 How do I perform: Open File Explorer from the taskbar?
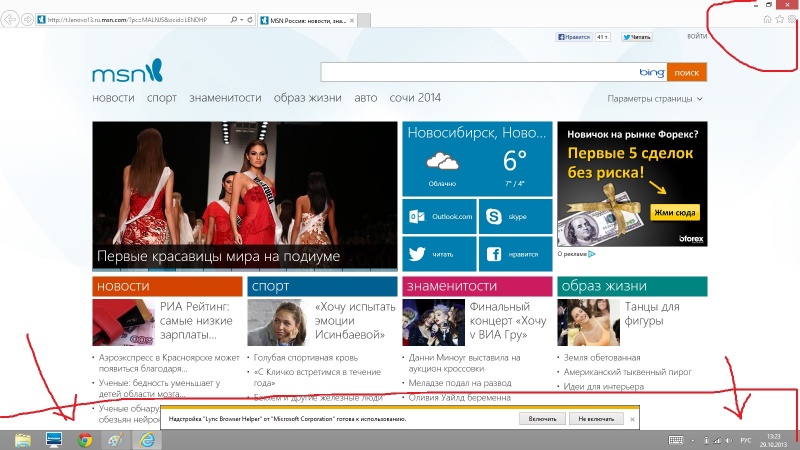tap(23, 440)
